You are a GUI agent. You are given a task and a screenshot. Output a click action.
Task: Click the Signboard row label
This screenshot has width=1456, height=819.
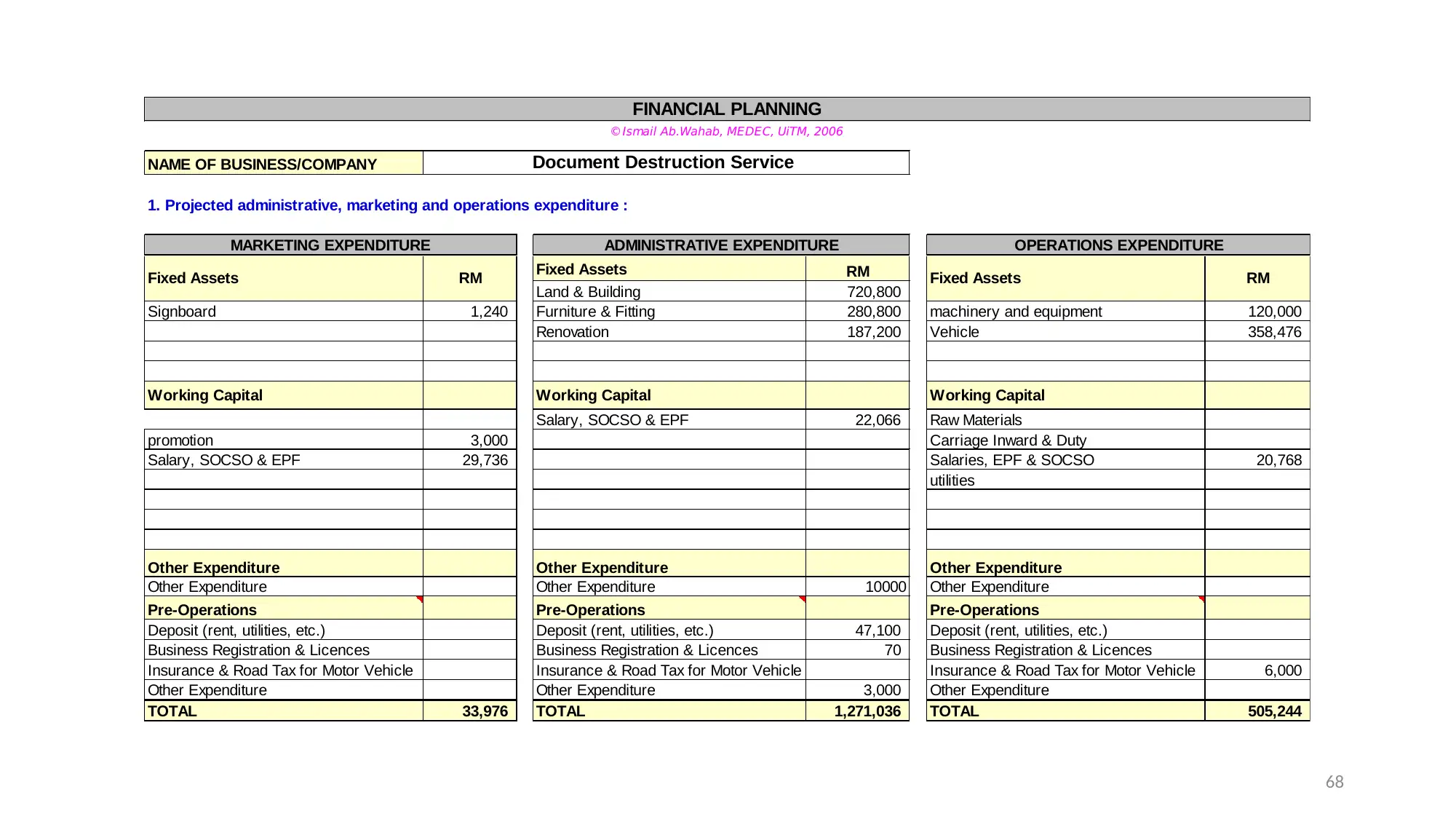point(182,312)
